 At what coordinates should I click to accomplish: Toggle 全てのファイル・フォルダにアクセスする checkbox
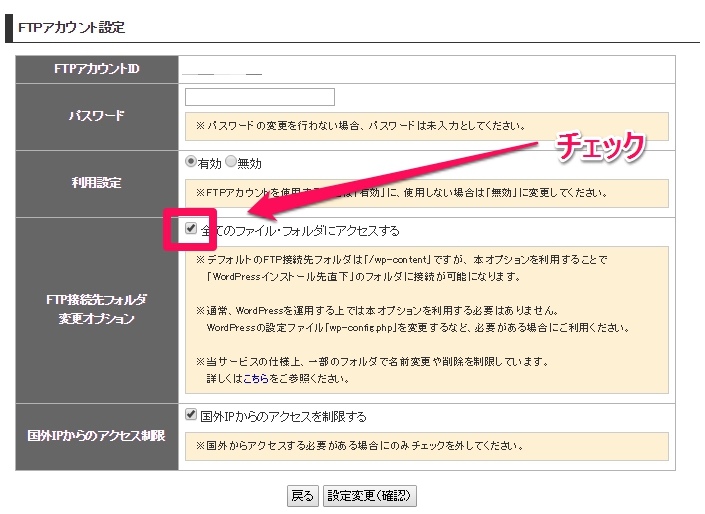191,228
